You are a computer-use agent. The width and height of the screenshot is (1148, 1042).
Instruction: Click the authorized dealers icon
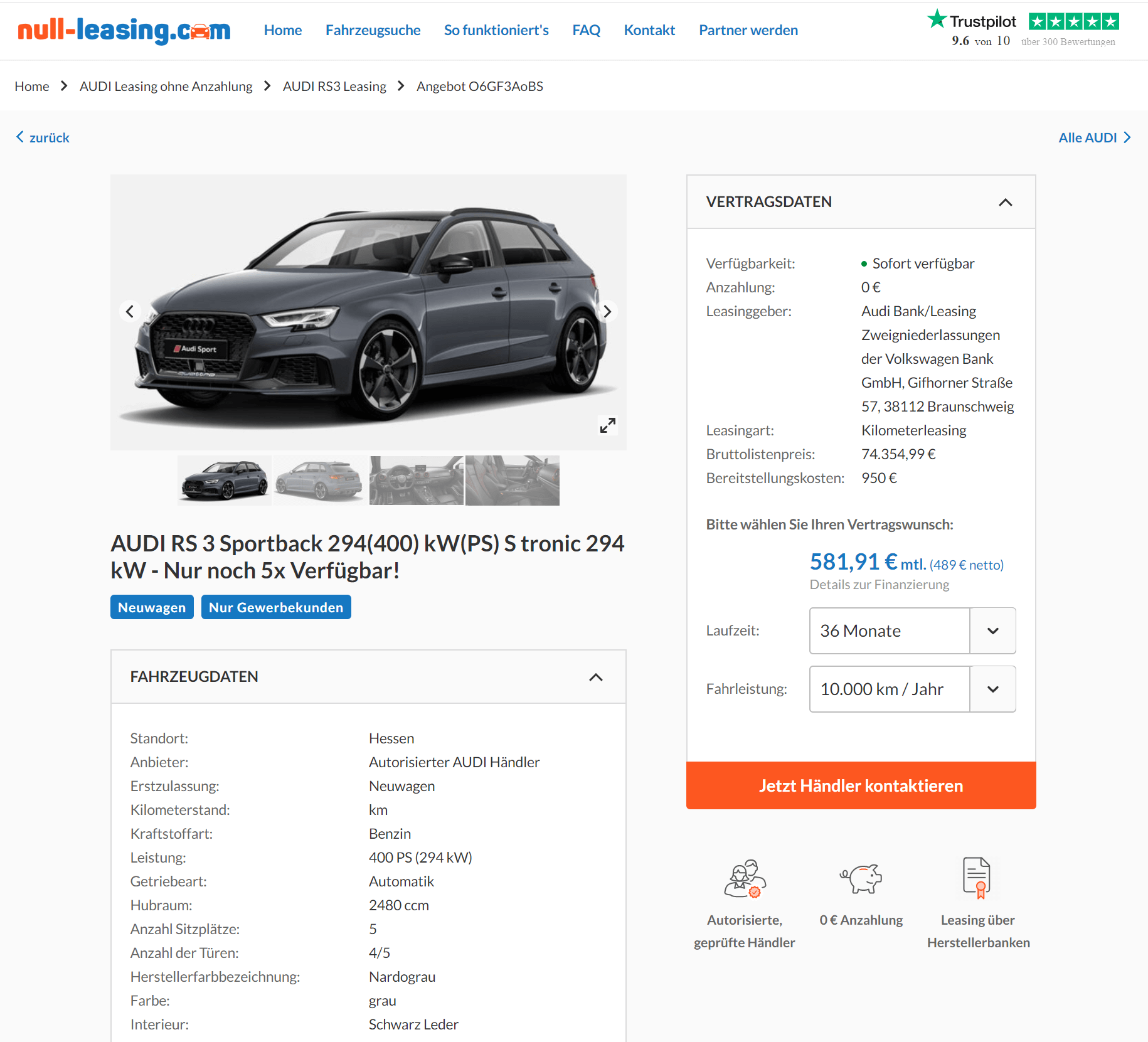pyautogui.click(x=745, y=878)
